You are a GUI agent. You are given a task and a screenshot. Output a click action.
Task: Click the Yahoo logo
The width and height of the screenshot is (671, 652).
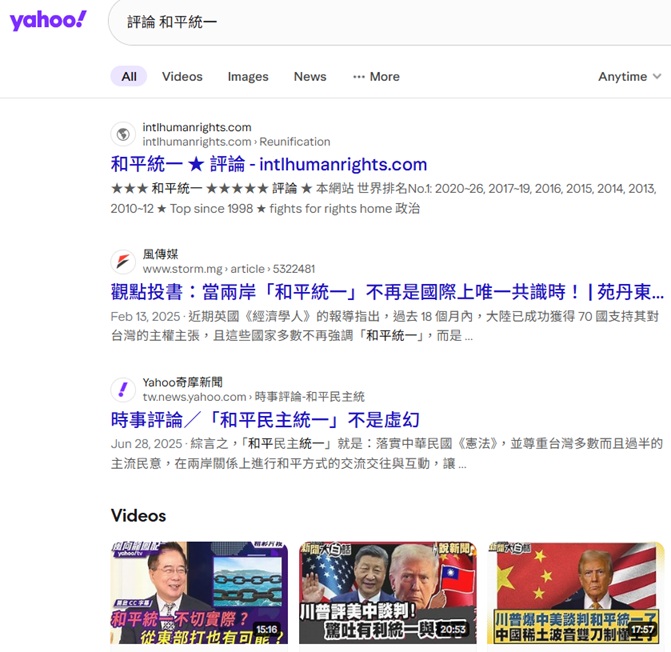48,21
